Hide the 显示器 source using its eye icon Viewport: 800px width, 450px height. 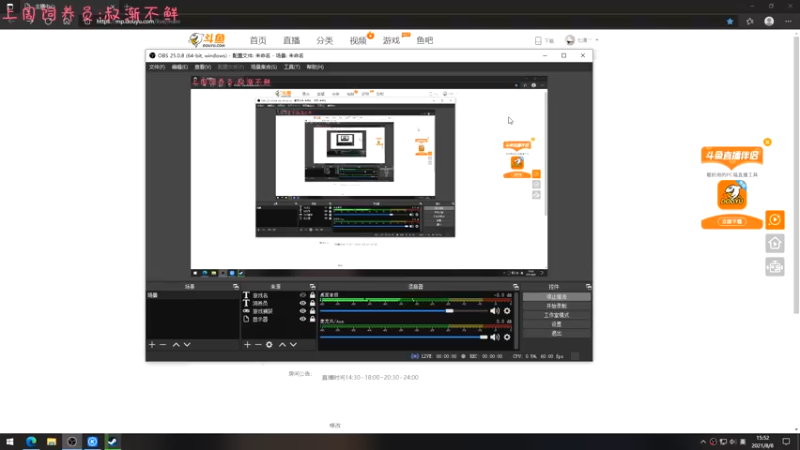[302, 319]
